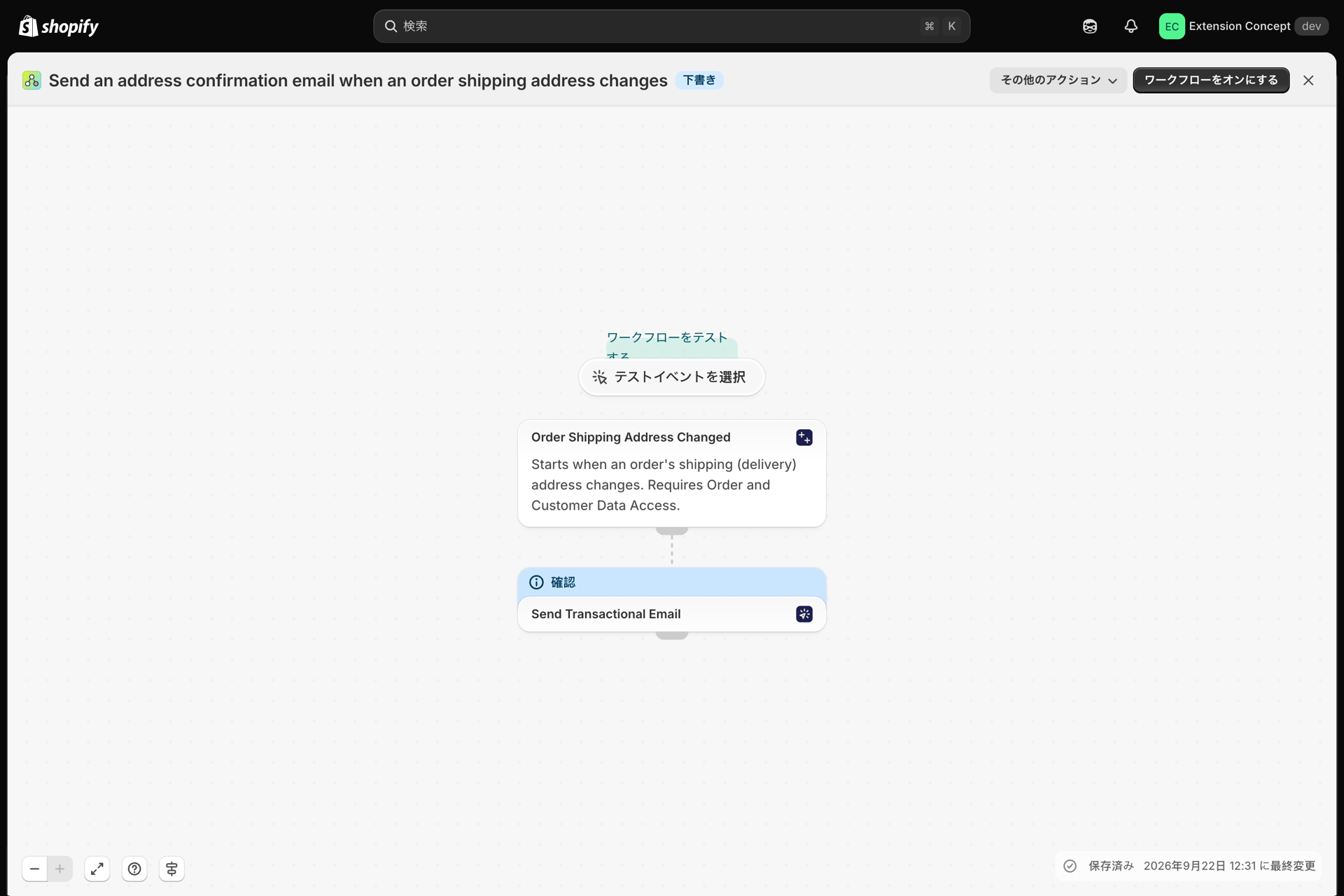Image resolution: width=1344 pixels, height=896 pixels.
Task: Focus the 検索 search field
Action: pos(671,26)
